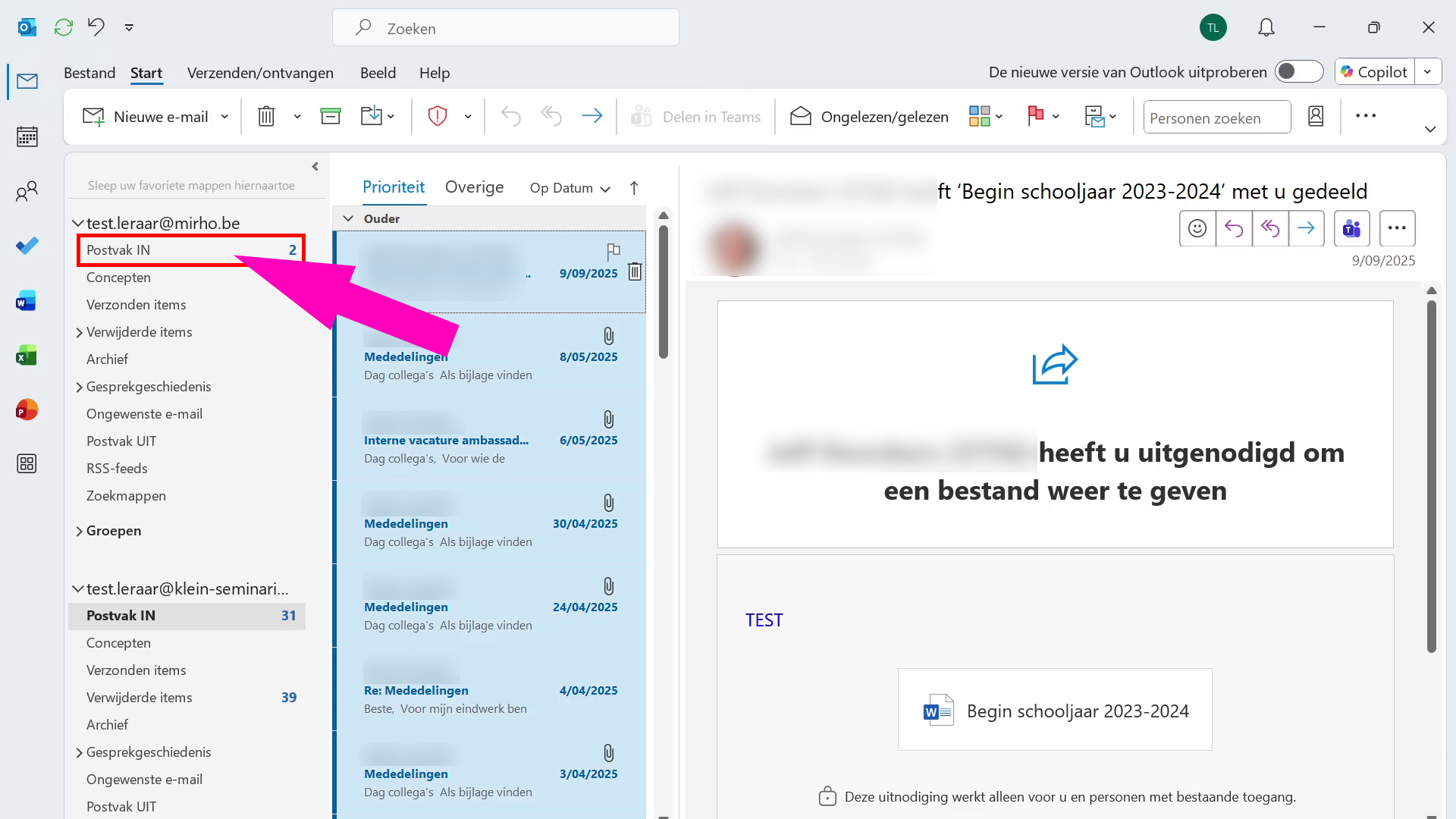Switch to the Overige inbox tab

474,187
